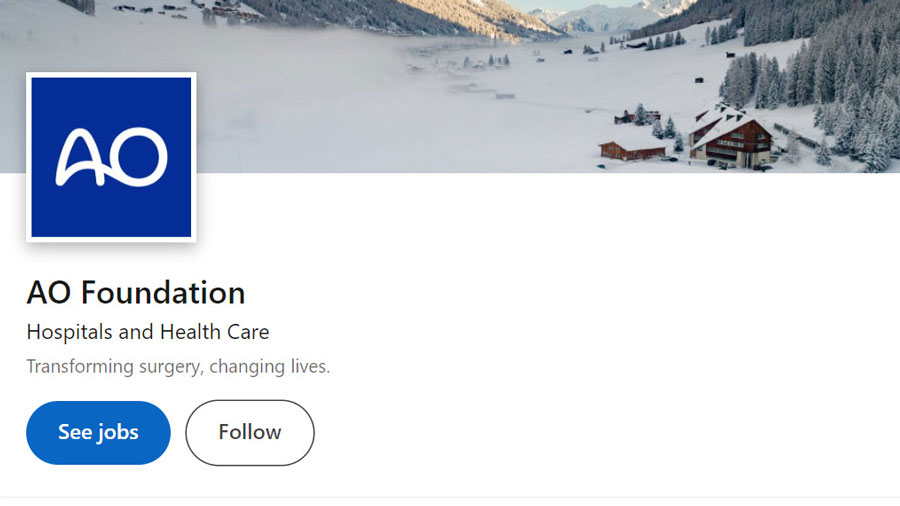Screen dimensions: 900x506
Task: Follow the AO Foundation page
Action: [250, 433]
